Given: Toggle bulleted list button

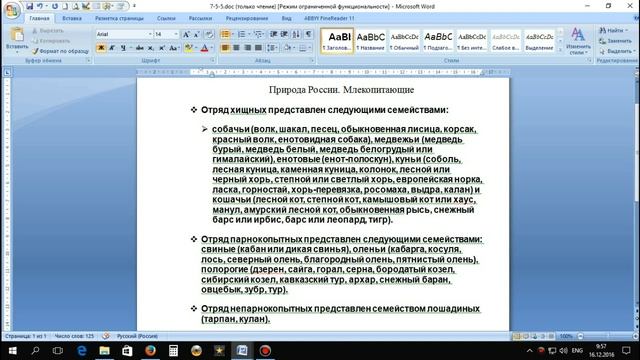Looking at the screenshot, I should 225,34.
